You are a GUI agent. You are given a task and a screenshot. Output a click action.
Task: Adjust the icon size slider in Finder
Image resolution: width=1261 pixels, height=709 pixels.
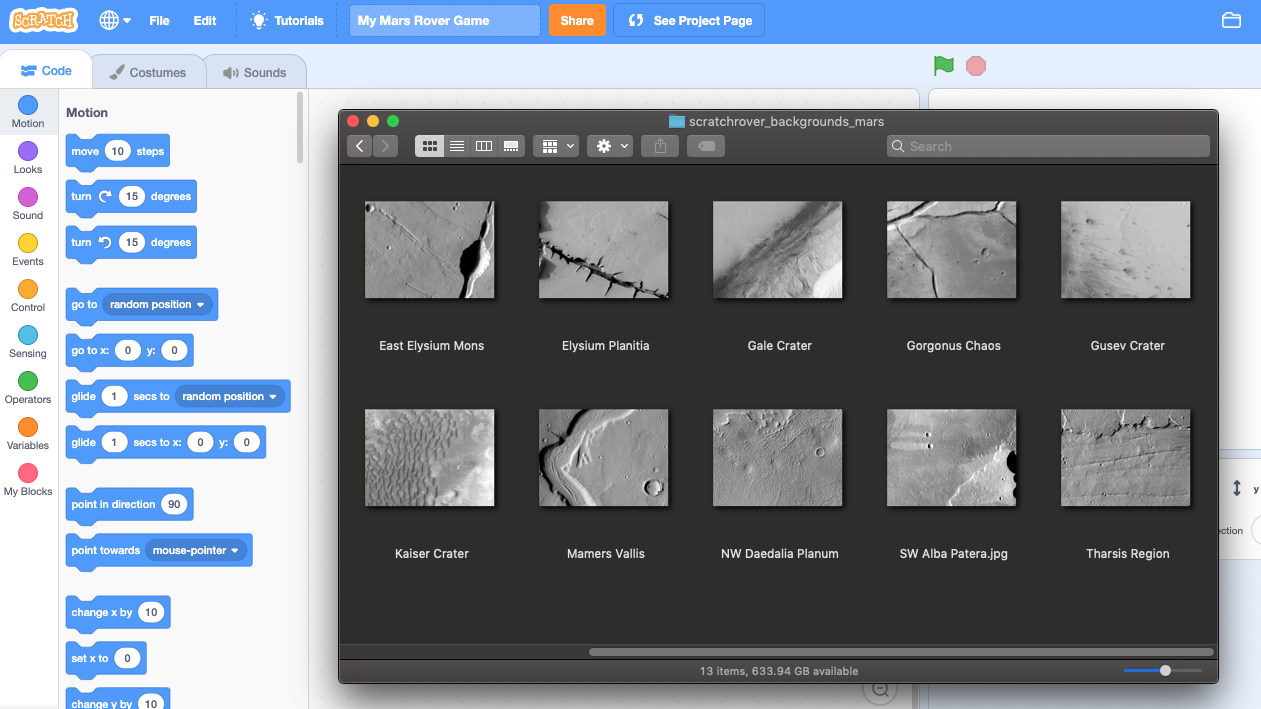[x=1164, y=671]
